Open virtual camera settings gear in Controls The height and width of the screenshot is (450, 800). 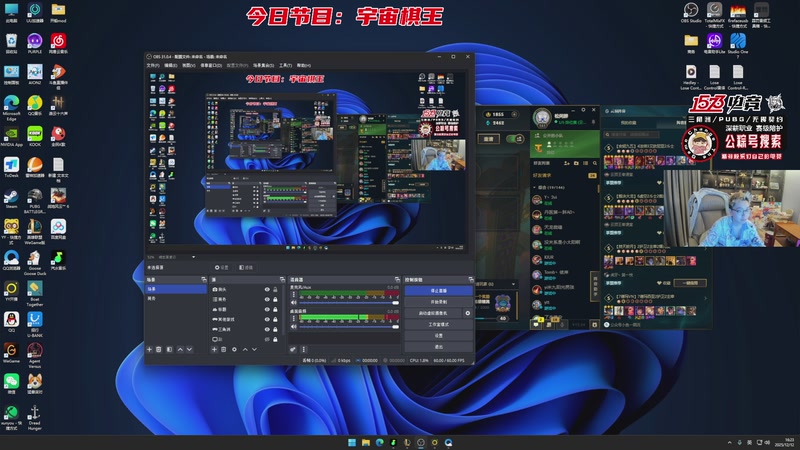click(x=468, y=313)
